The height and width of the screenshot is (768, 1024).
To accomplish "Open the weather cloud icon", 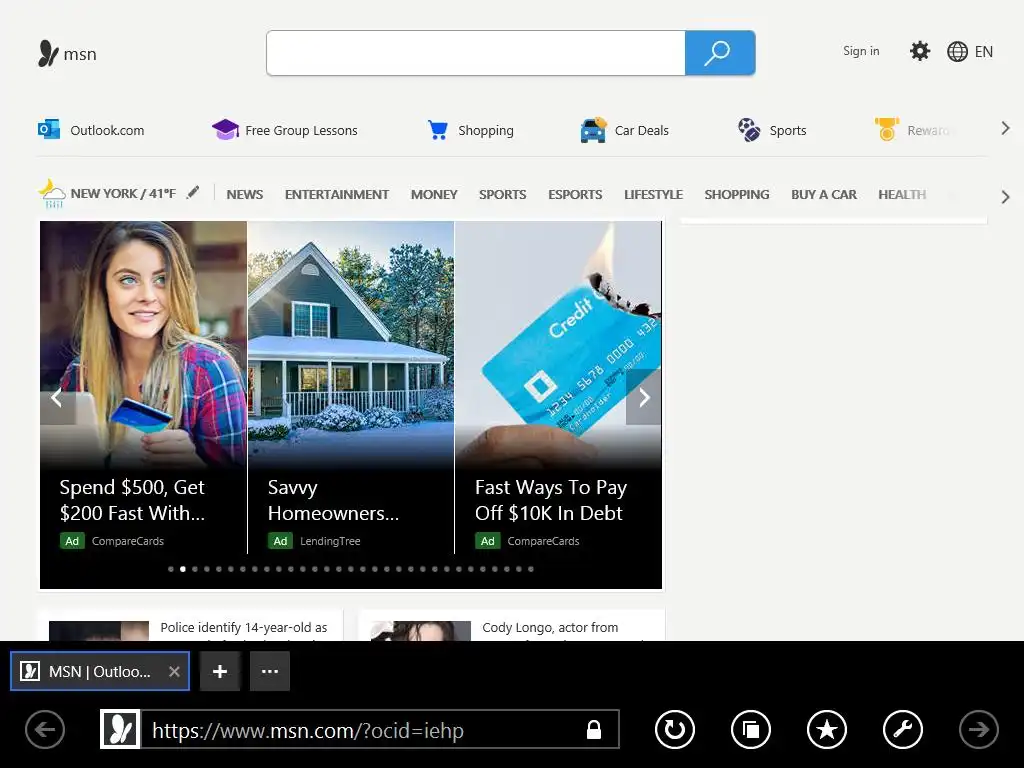I will pyautogui.click(x=52, y=194).
